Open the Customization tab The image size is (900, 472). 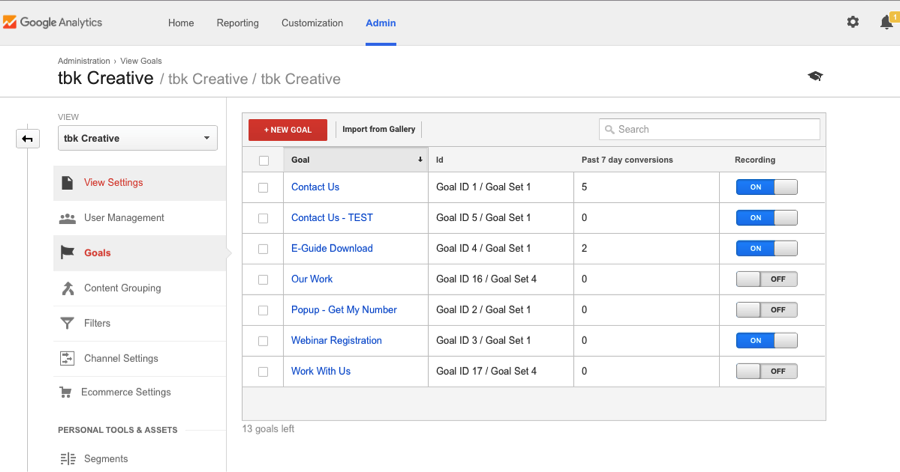pyautogui.click(x=312, y=23)
